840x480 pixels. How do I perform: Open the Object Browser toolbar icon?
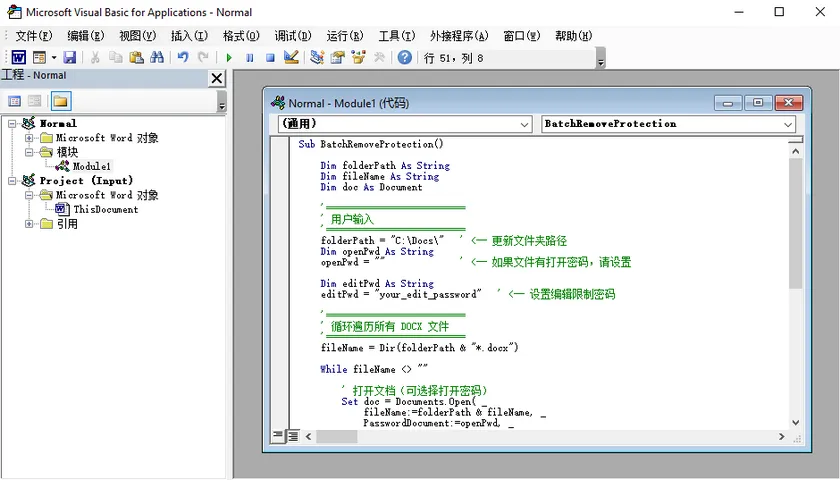pos(358,57)
